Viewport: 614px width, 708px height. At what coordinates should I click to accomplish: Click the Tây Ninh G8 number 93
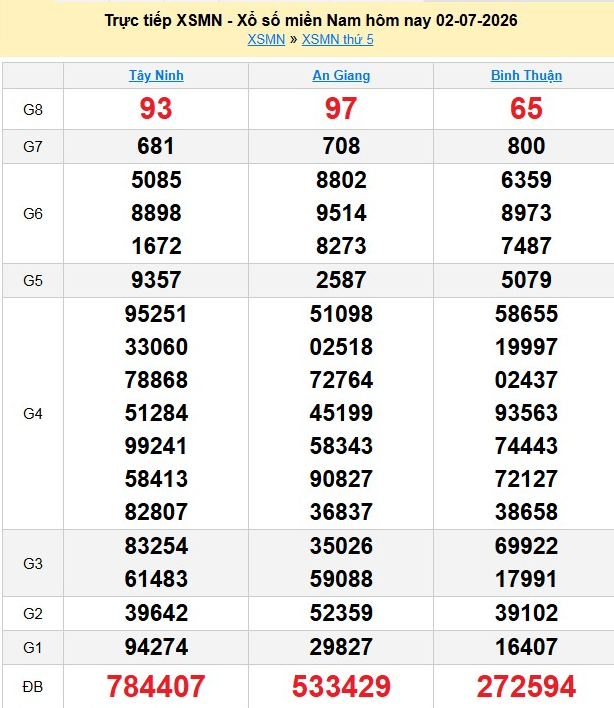click(156, 109)
